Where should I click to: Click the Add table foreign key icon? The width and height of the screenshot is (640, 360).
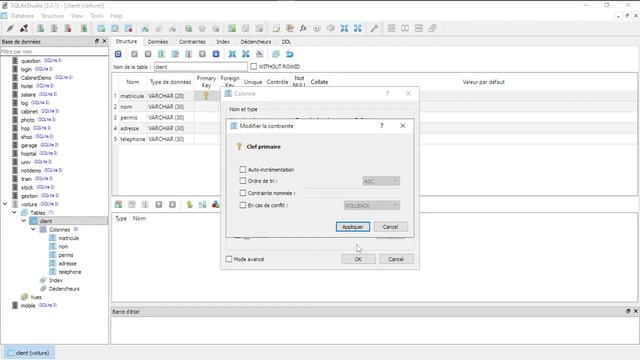(x=202, y=204)
